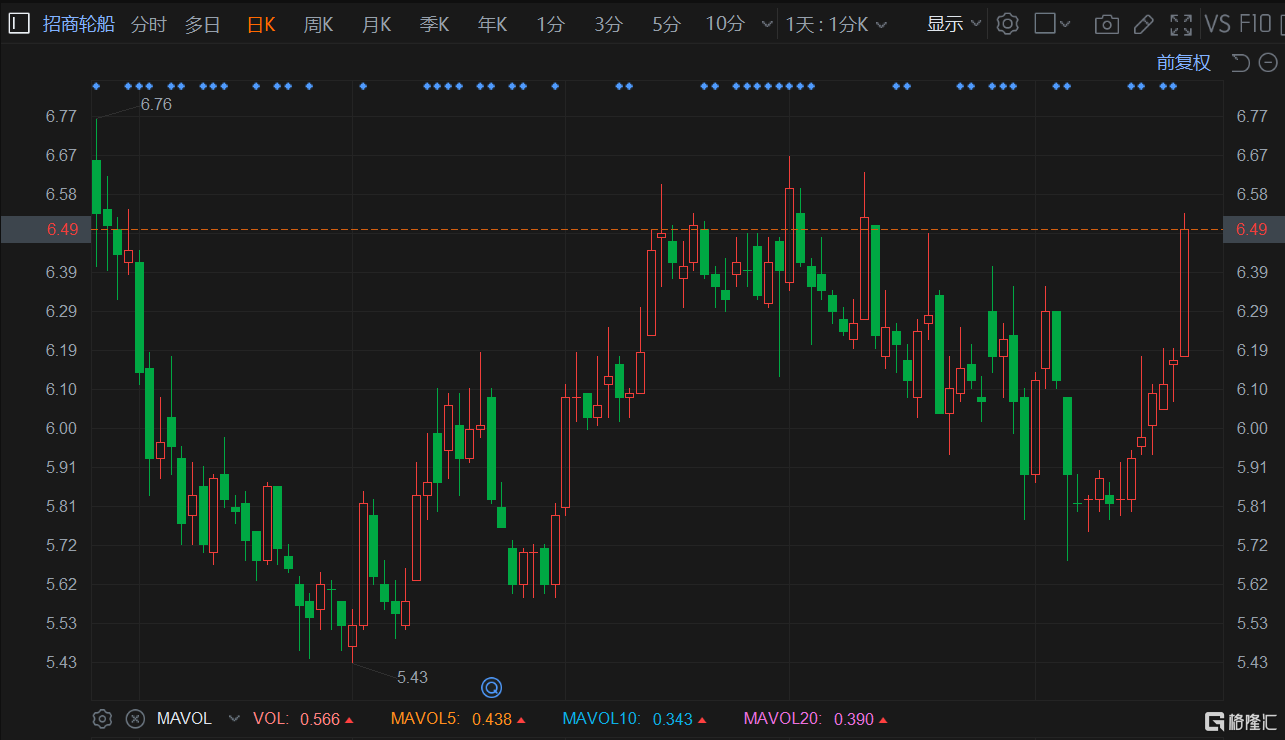Toggle 前复权 price adjustment mode
Image resolution: width=1285 pixels, height=740 pixels.
click(x=1184, y=63)
